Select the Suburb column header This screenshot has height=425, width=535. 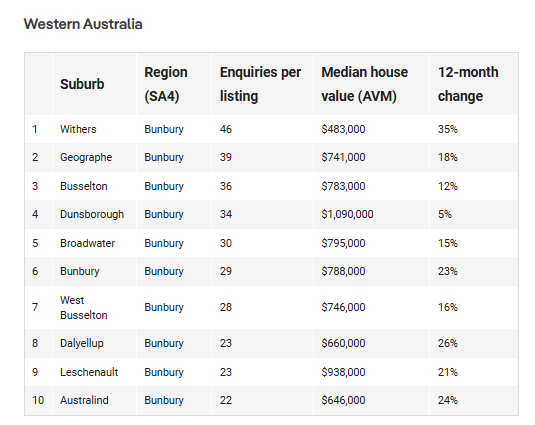(82, 84)
